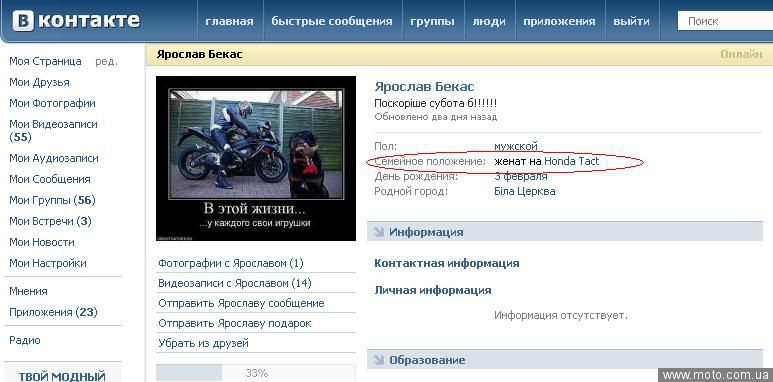This screenshot has height=382, width=773.
Task: Click Отправить Ярославу подарок
Action: pos(235,323)
